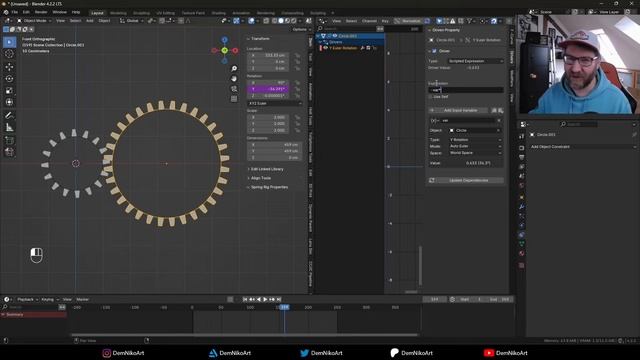Open the Edit menu
This screenshot has height=360, width=640.
point(26,12)
